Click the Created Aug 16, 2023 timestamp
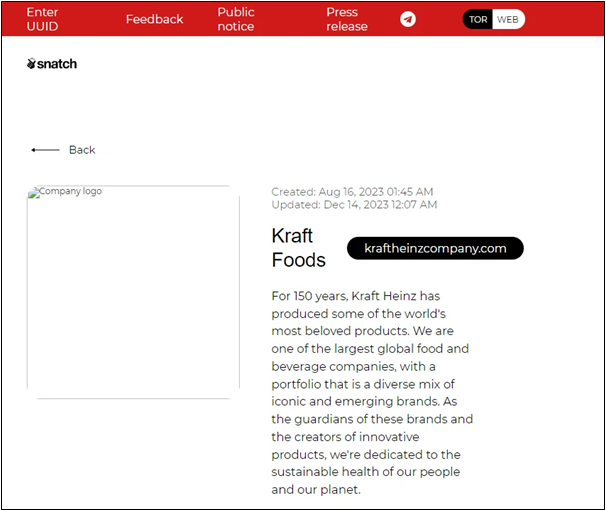 pyautogui.click(x=352, y=191)
